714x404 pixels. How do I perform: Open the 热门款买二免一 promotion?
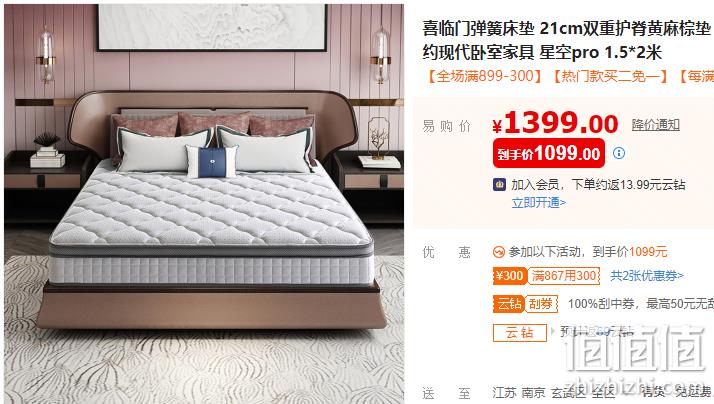(609, 76)
